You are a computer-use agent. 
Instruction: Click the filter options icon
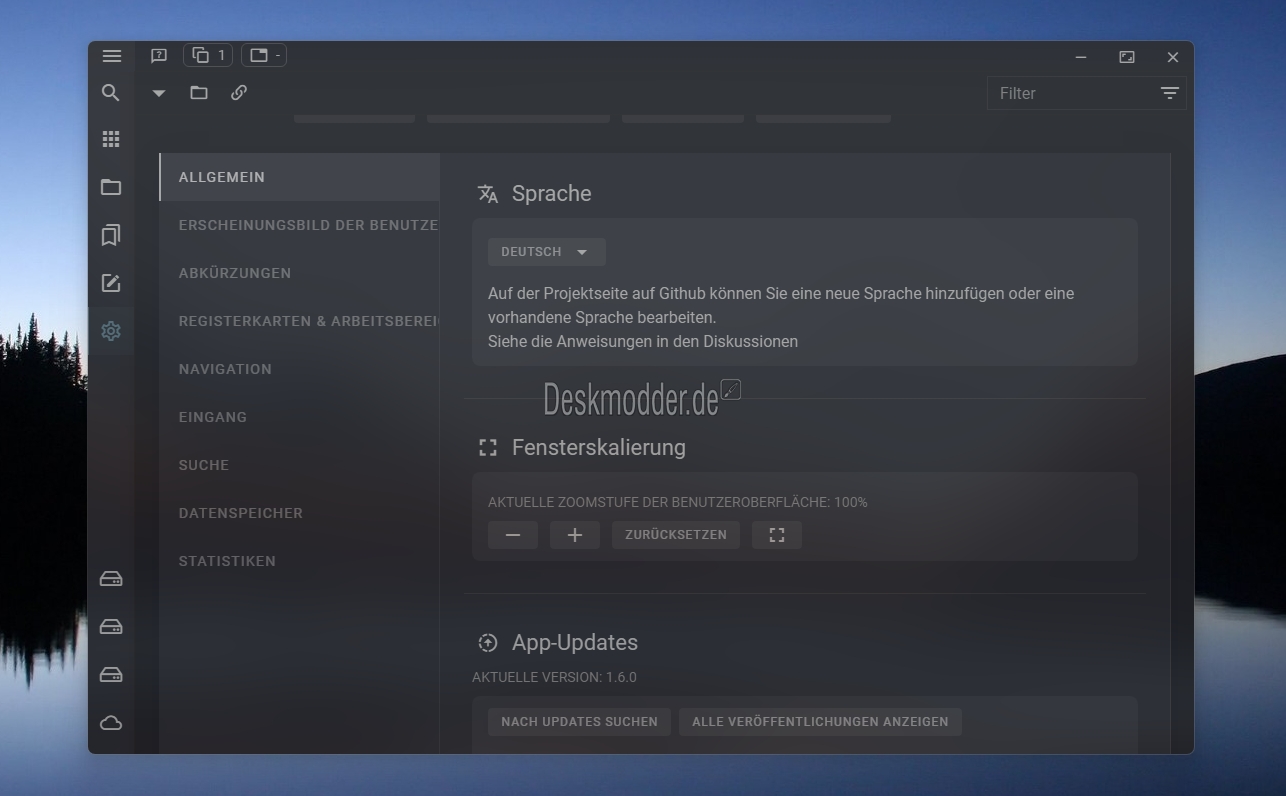(1170, 93)
